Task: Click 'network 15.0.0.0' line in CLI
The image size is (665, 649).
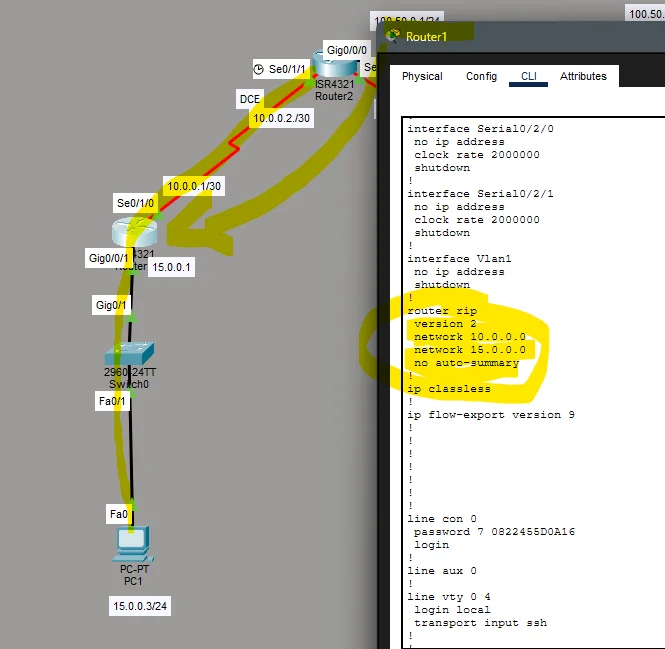Action: [470, 350]
